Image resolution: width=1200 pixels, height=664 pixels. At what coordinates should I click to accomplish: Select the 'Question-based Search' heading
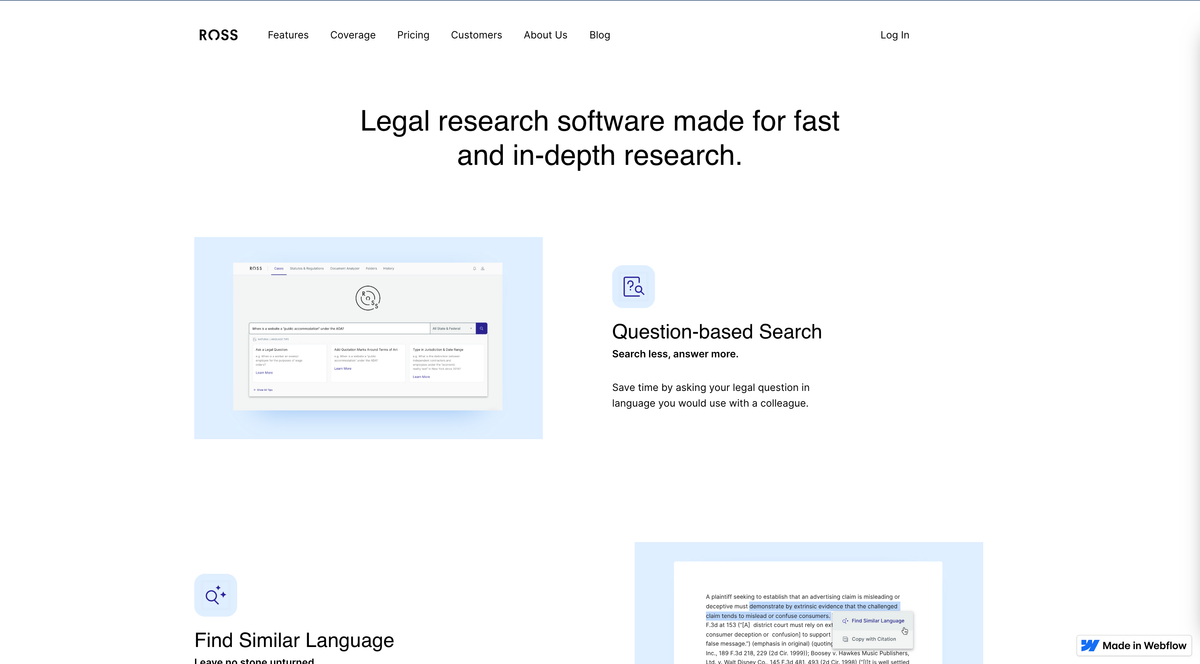point(717,332)
